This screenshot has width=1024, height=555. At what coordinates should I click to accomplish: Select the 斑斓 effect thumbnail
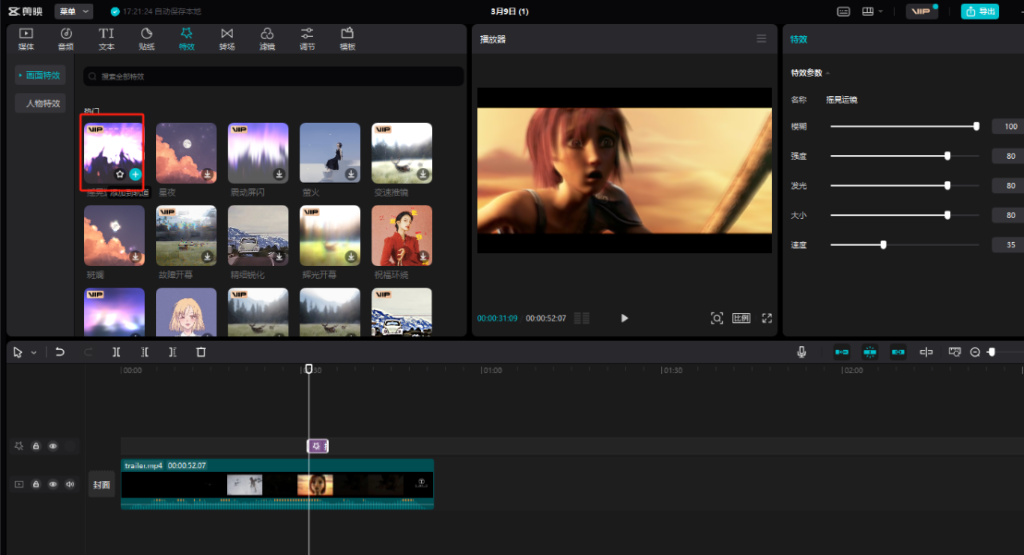[x=114, y=235]
